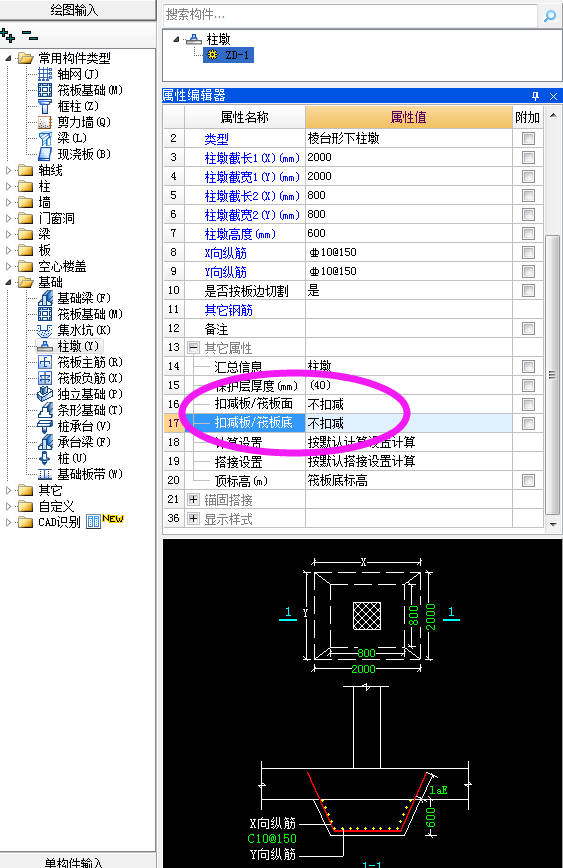Click the 独立基础(P) foundation icon
563x868 pixels.
44,394
